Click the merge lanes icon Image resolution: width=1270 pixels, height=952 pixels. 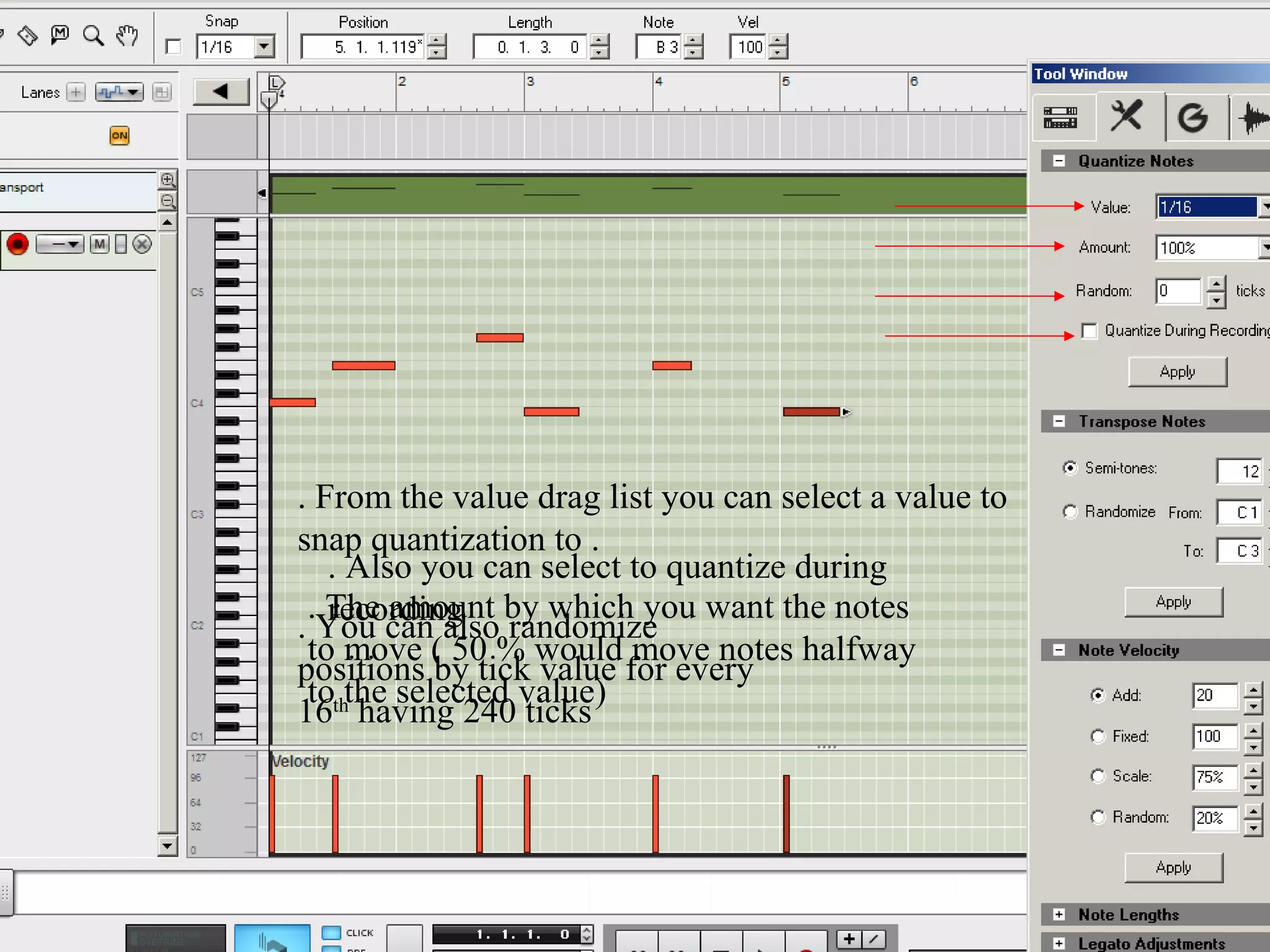pos(161,92)
